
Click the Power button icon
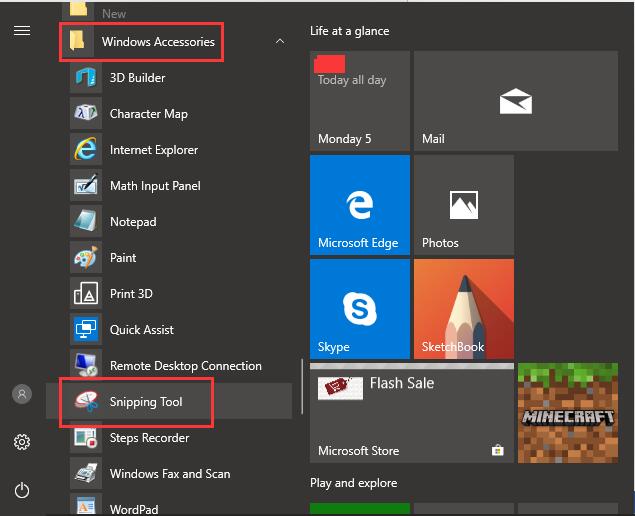(x=22, y=490)
